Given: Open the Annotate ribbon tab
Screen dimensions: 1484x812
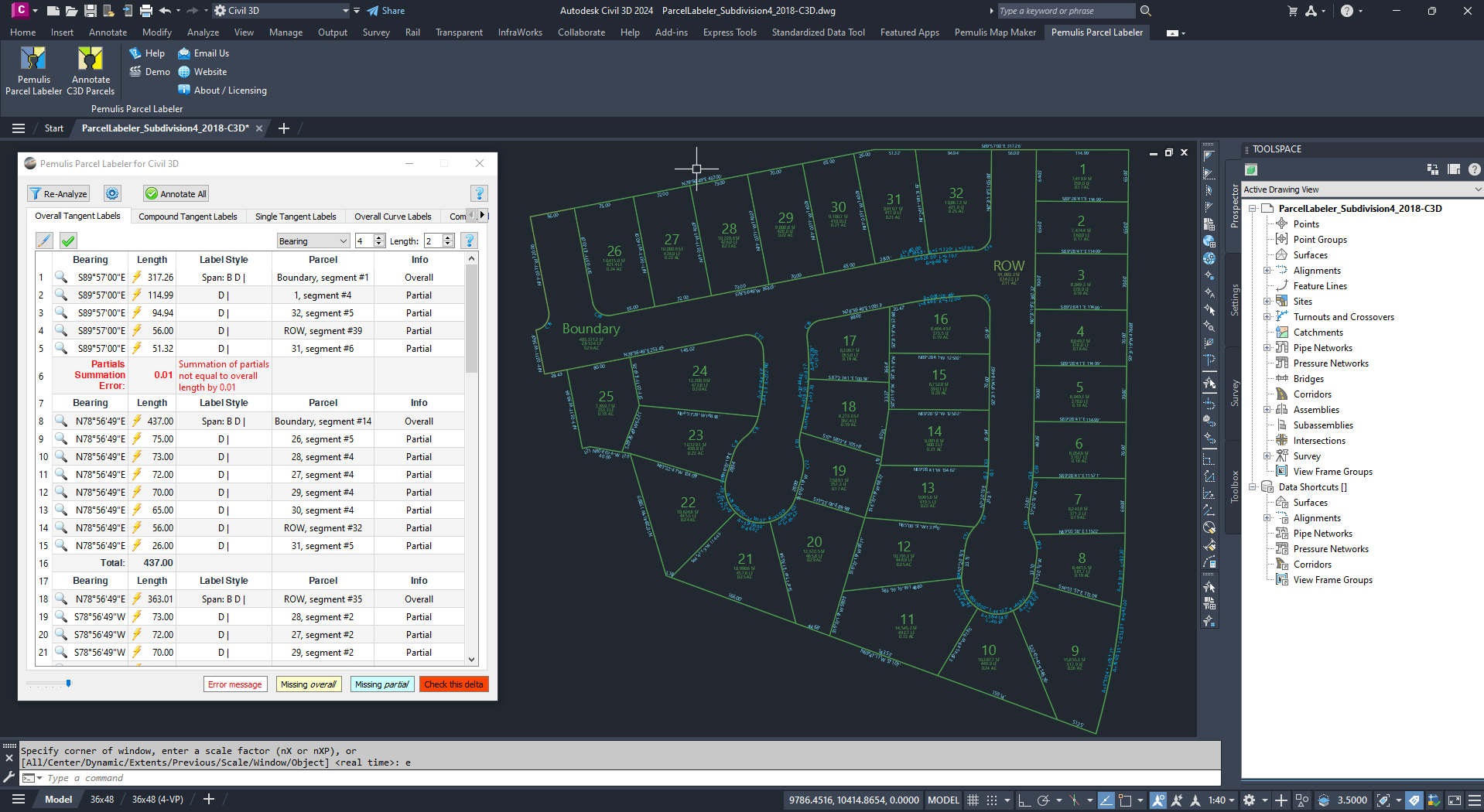Looking at the screenshot, I should point(108,32).
